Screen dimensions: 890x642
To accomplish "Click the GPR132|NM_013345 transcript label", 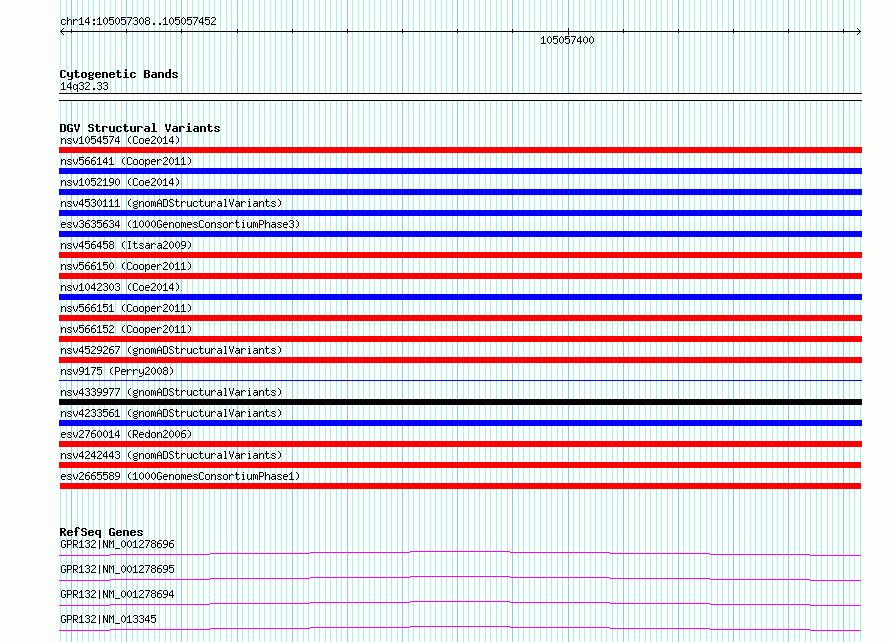I will point(108,619).
